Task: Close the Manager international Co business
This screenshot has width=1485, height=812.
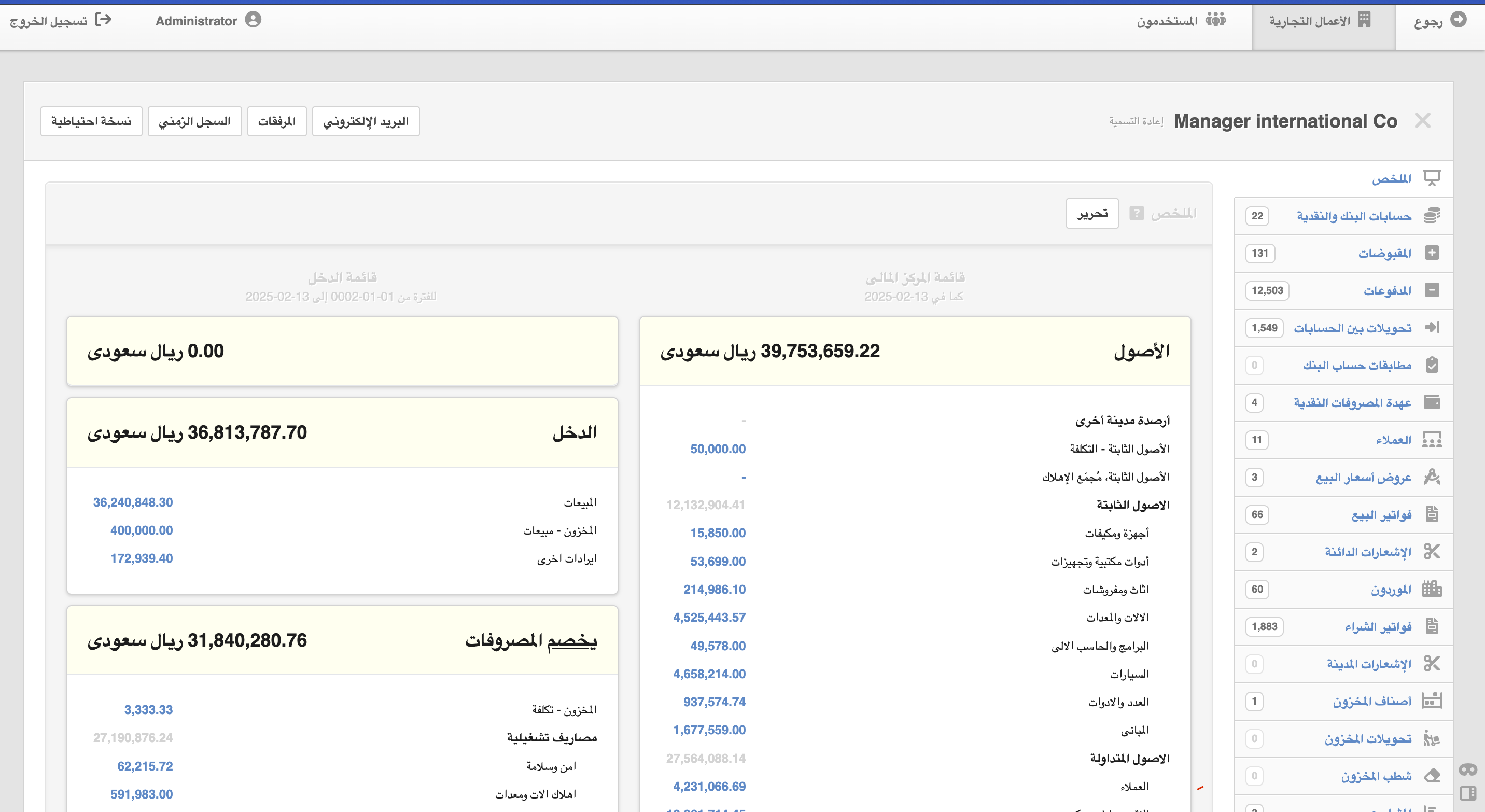Action: click(1422, 121)
